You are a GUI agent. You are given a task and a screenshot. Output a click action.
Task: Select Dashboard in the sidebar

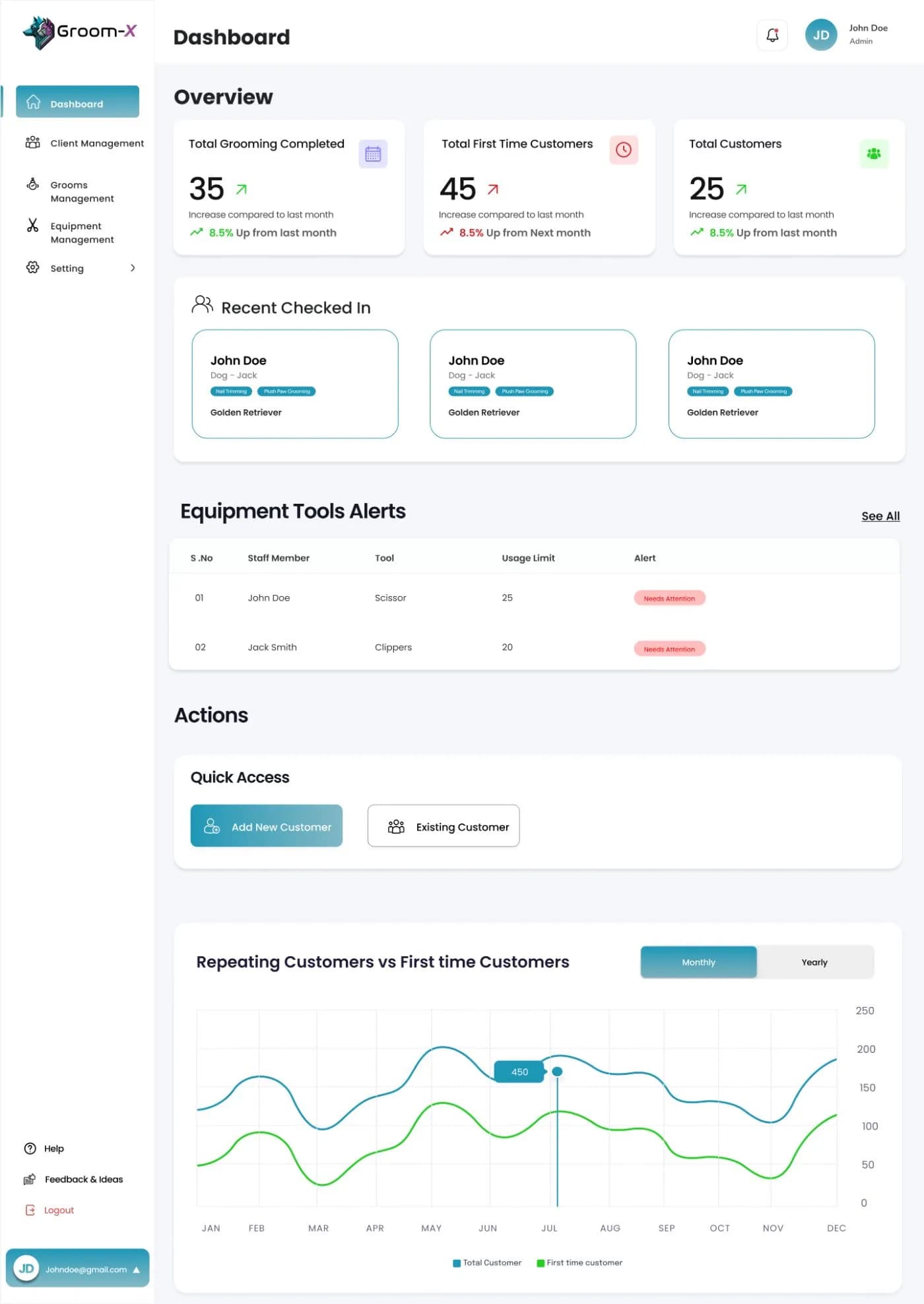coord(77,102)
